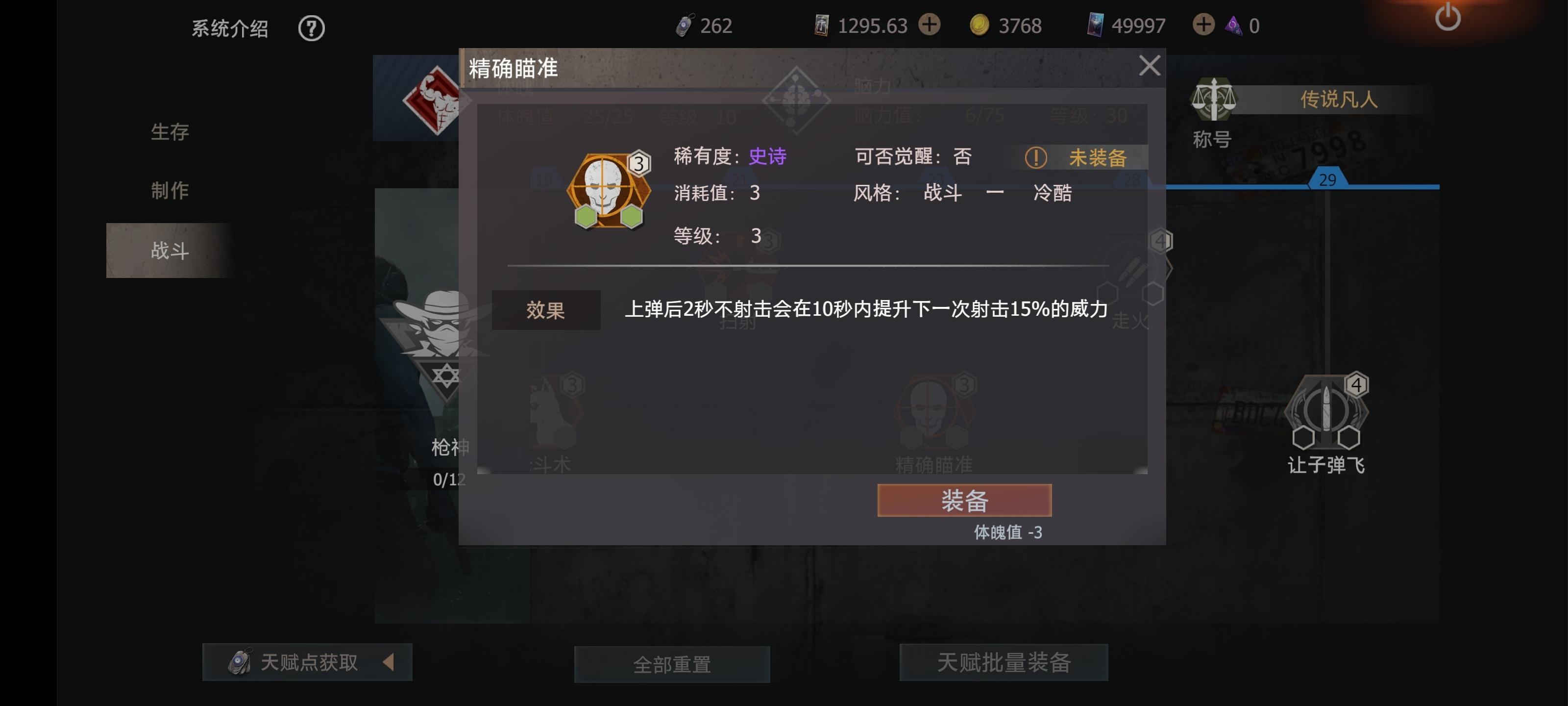This screenshot has width=1568, height=706.
Task: Switch to the 制作 tab
Action: click(x=170, y=191)
